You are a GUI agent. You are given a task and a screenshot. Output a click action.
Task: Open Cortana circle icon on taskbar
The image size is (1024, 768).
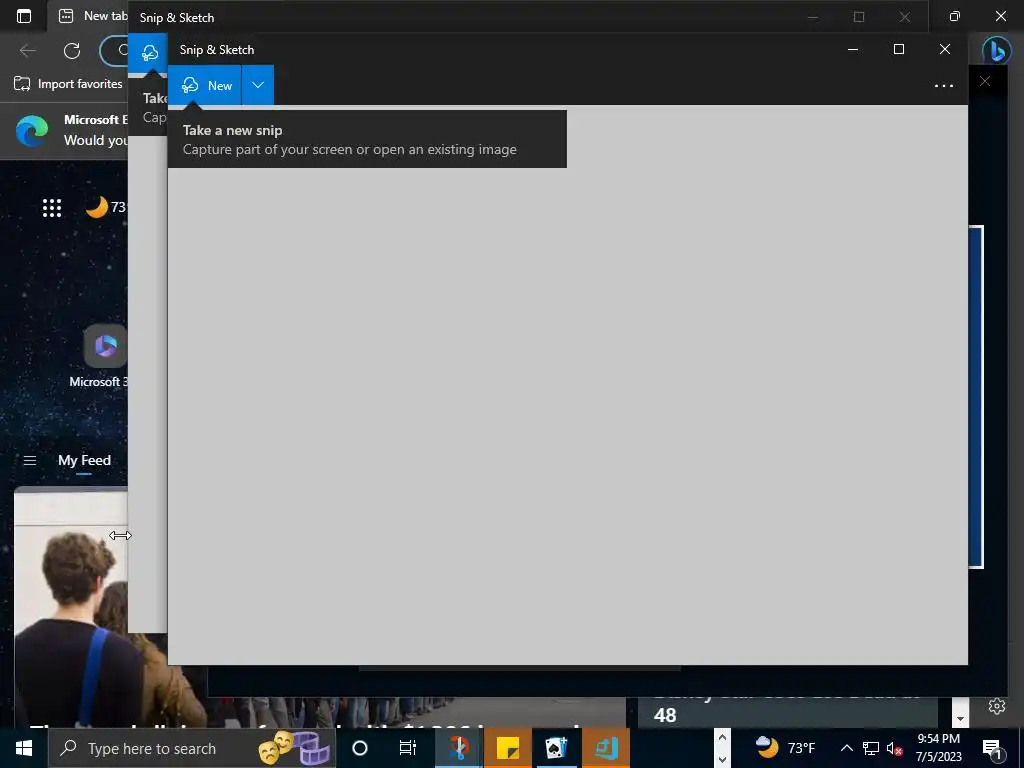pos(360,748)
